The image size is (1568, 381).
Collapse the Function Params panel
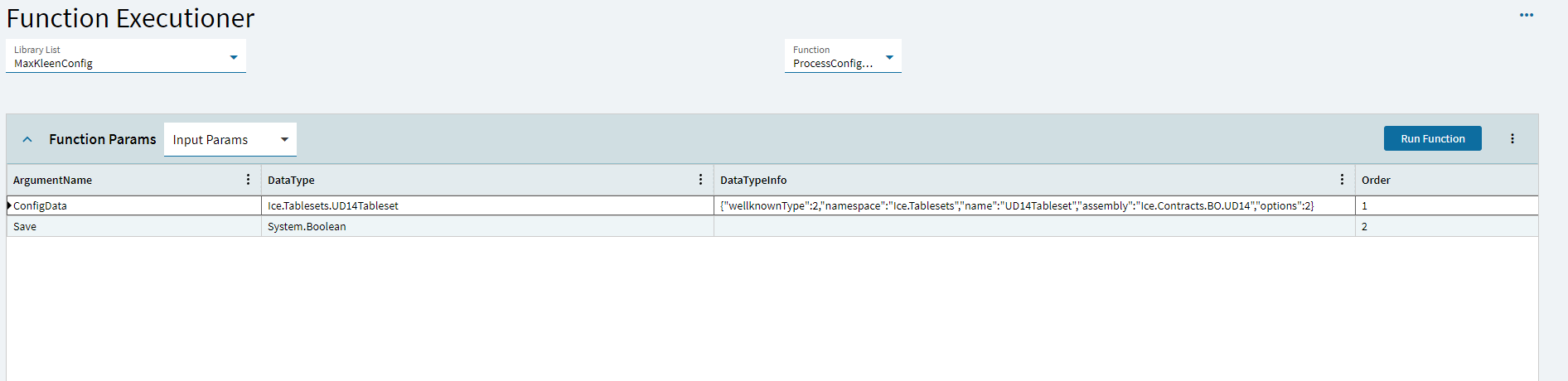coord(27,139)
